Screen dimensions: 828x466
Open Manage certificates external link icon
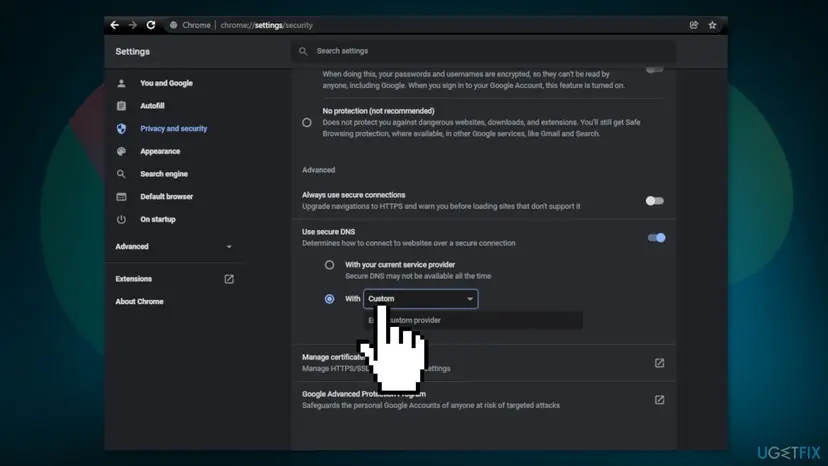(x=660, y=363)
